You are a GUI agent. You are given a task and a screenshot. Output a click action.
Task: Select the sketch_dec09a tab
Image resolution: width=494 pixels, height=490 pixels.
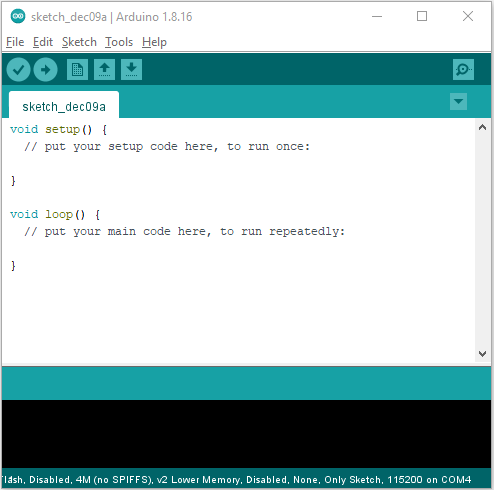tap(64, 105)
